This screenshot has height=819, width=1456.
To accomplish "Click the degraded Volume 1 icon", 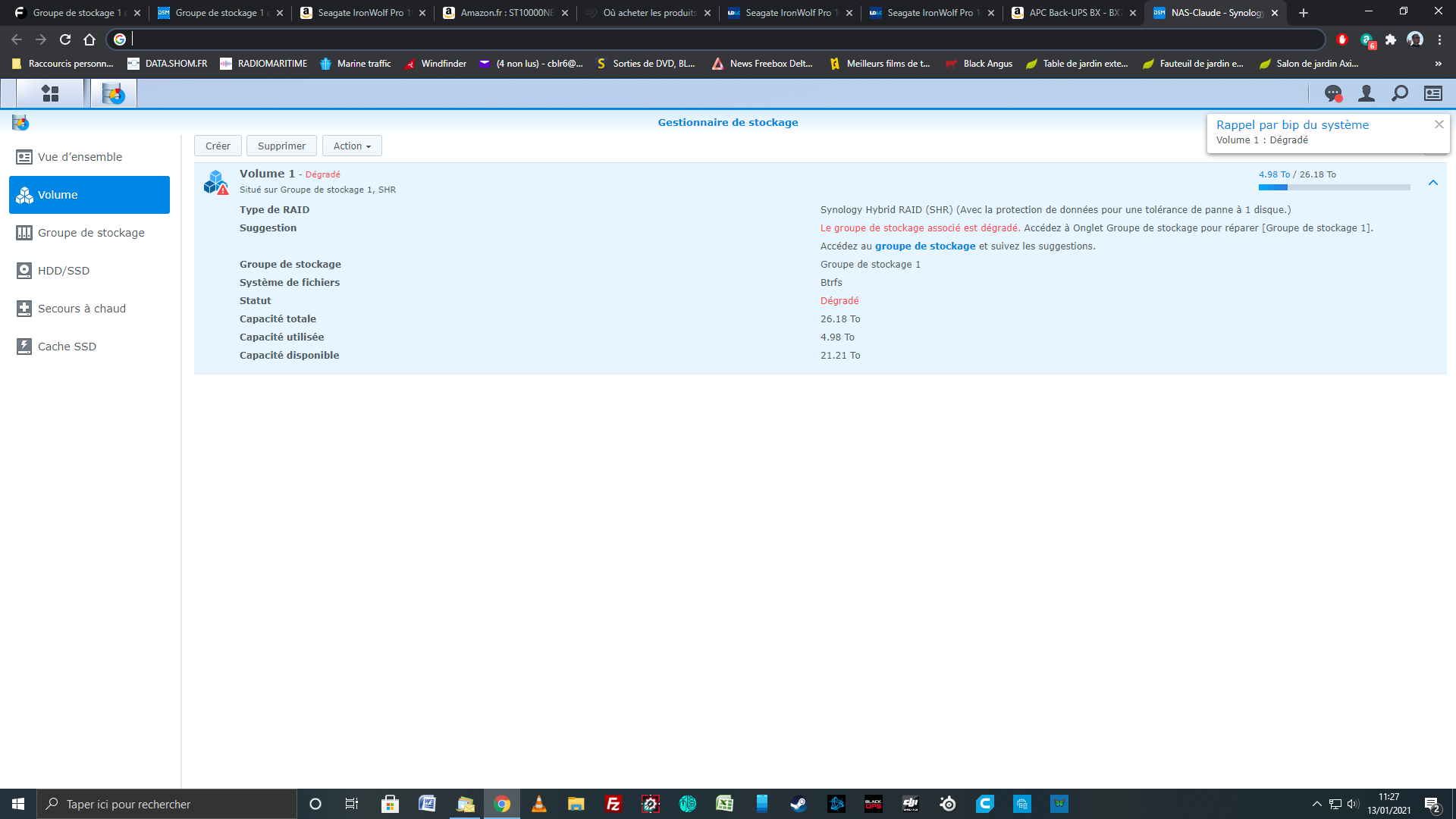I will click(x=216, y=182).
